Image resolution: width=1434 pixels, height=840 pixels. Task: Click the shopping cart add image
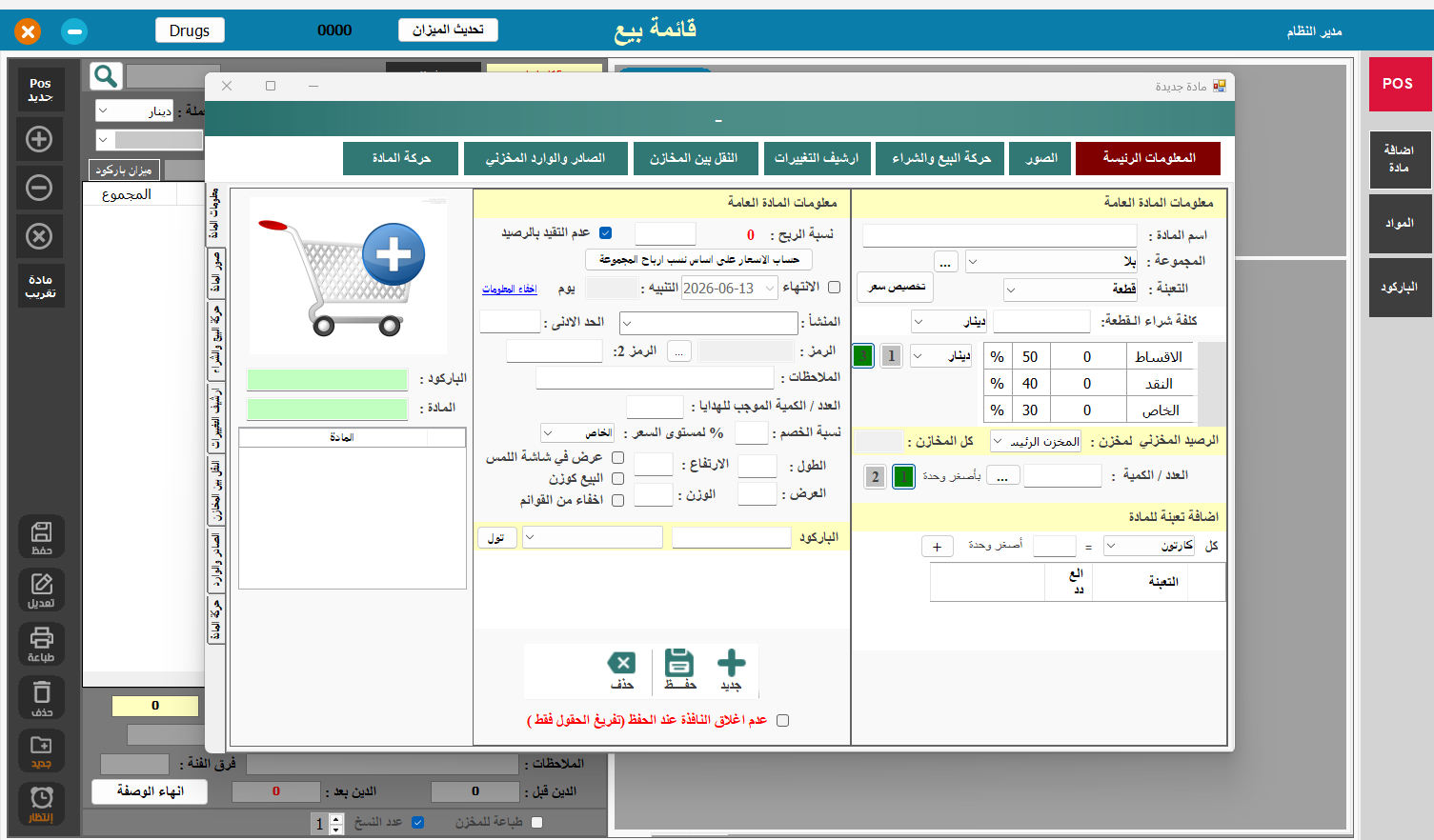(x=348, y=277)
